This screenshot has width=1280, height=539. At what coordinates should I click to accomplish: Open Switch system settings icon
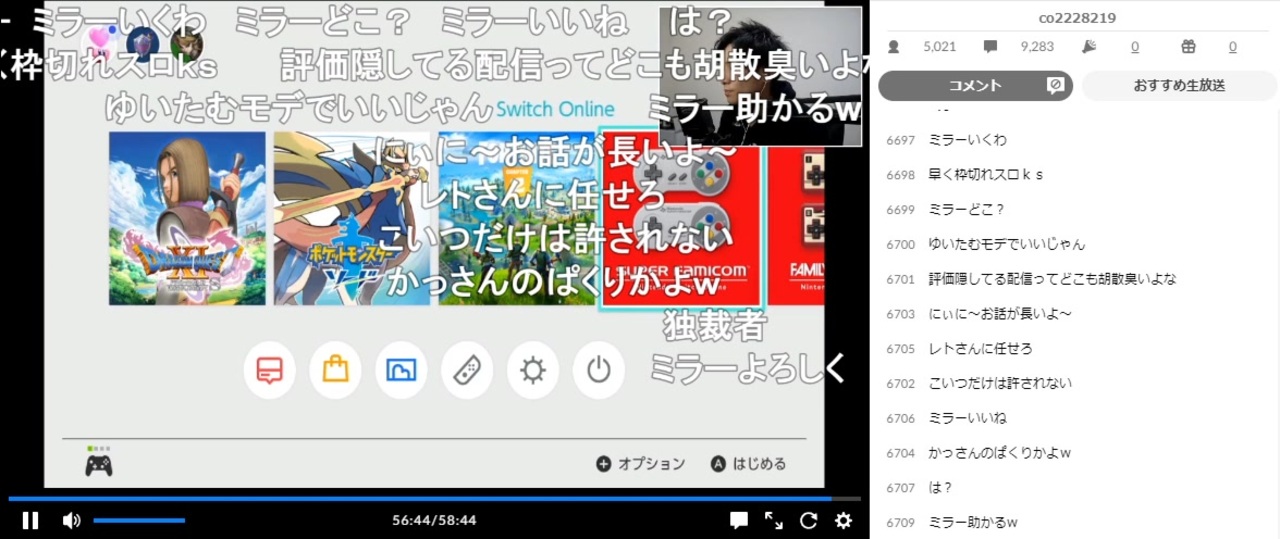533,370
